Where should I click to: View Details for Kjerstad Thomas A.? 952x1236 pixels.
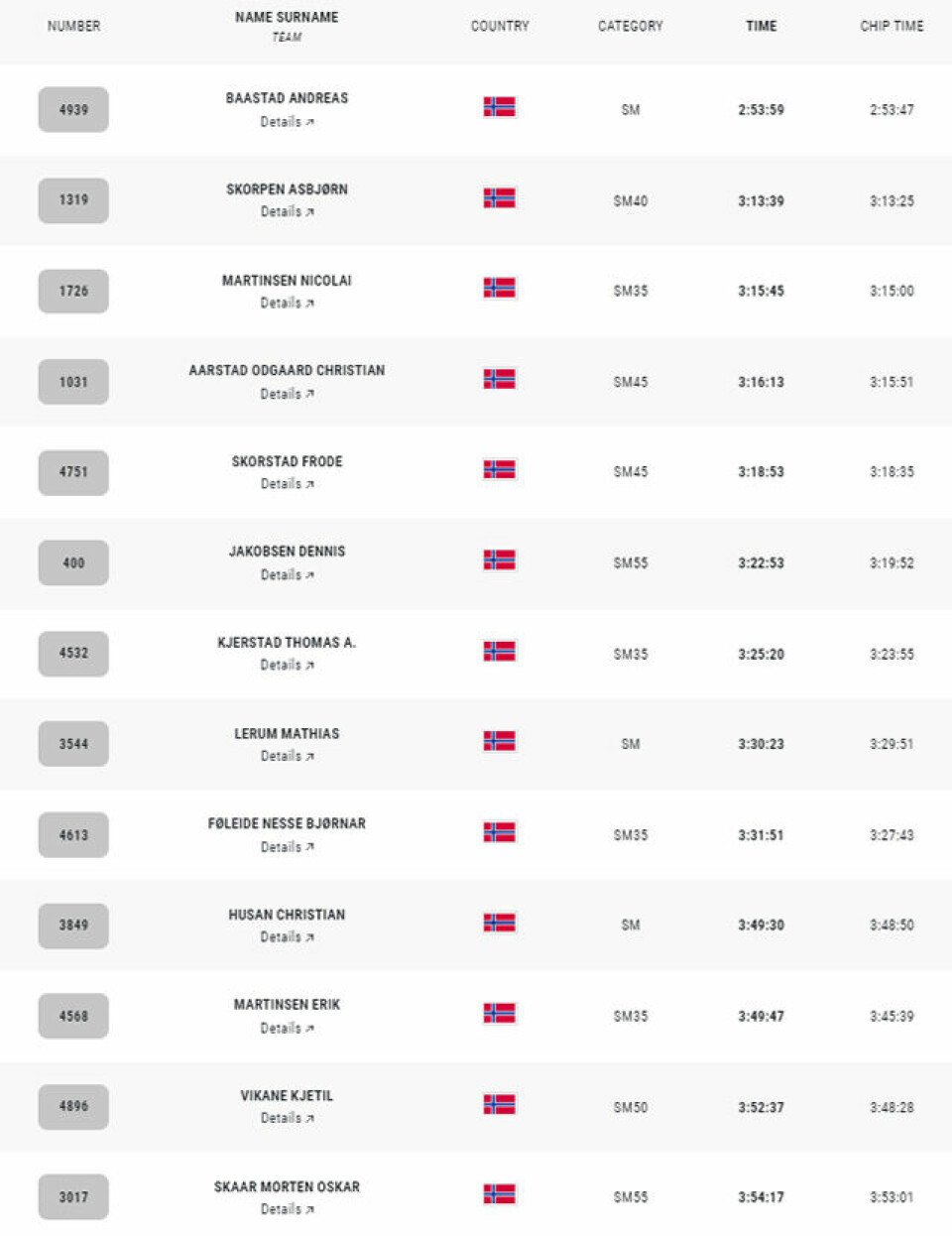287,666
